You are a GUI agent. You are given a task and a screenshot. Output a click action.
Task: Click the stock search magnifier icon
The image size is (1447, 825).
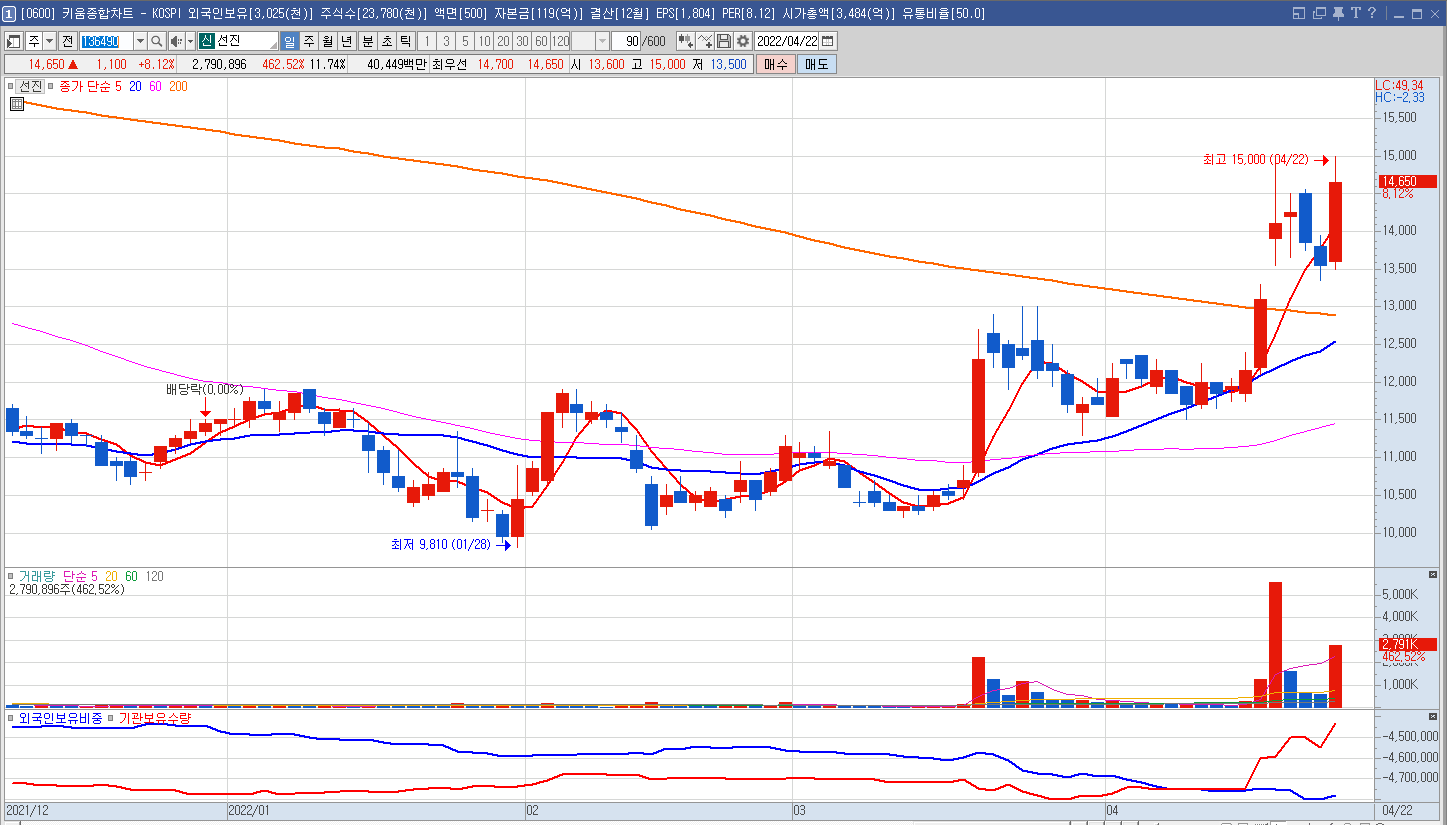click(157, 41)
